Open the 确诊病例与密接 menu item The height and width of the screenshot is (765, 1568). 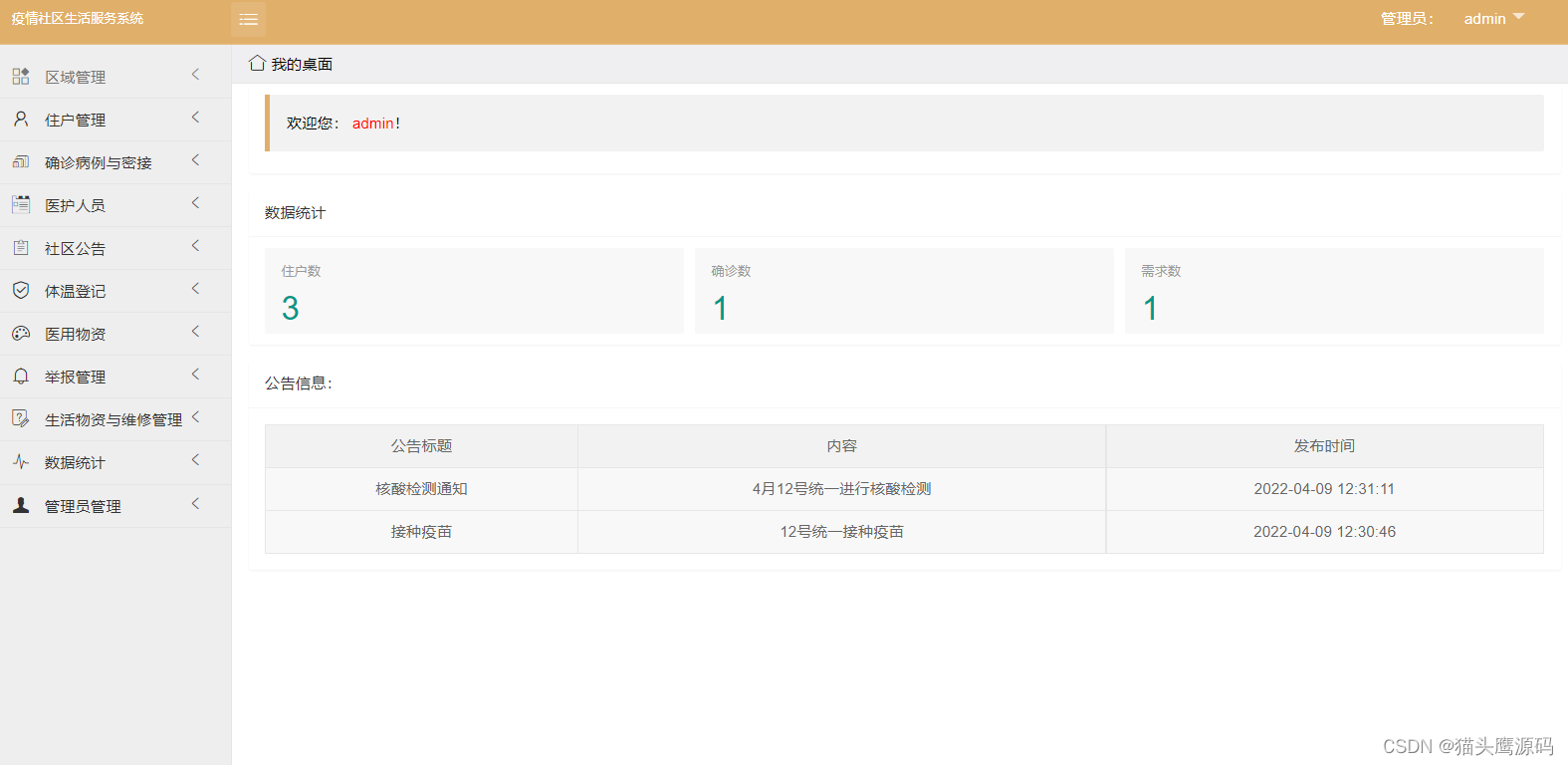click(x=115, y=162)
